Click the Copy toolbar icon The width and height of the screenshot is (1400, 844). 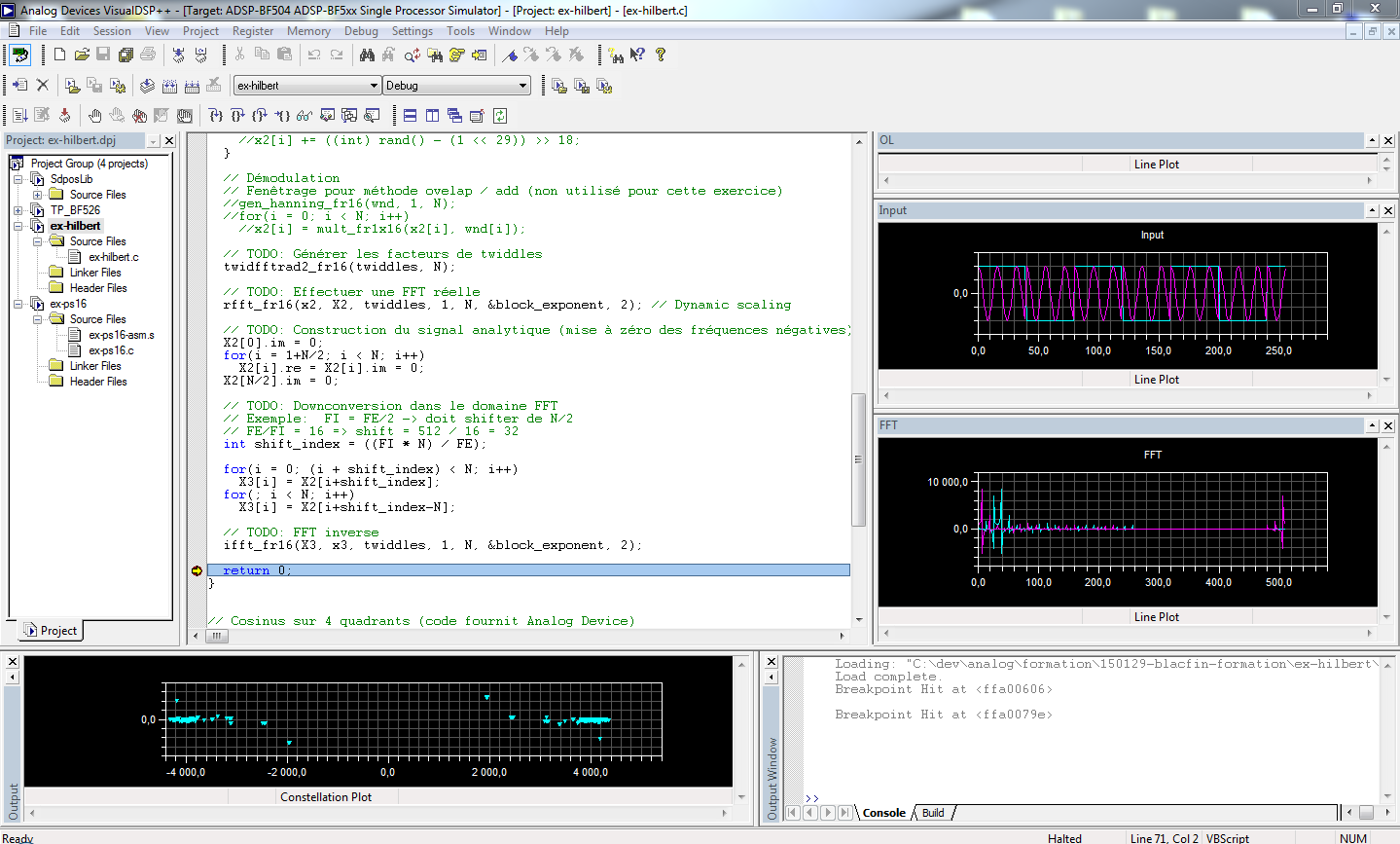pos(262,55)
